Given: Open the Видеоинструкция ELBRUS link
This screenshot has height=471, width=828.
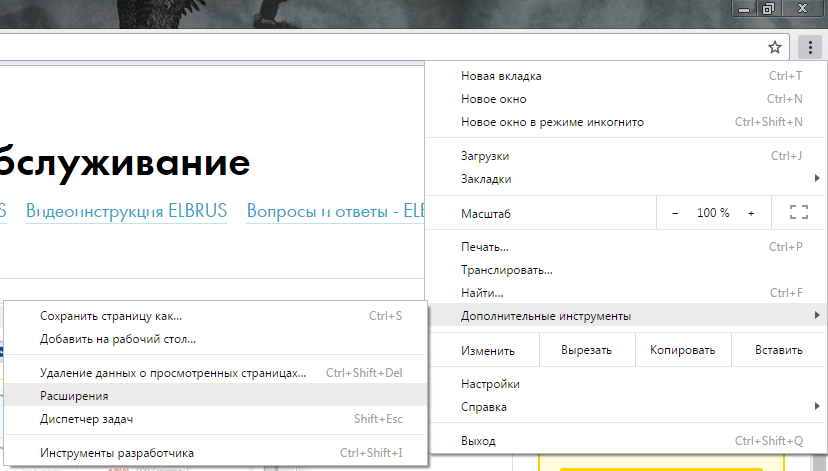Looking at the screenshot, I should tap(126, 211).
